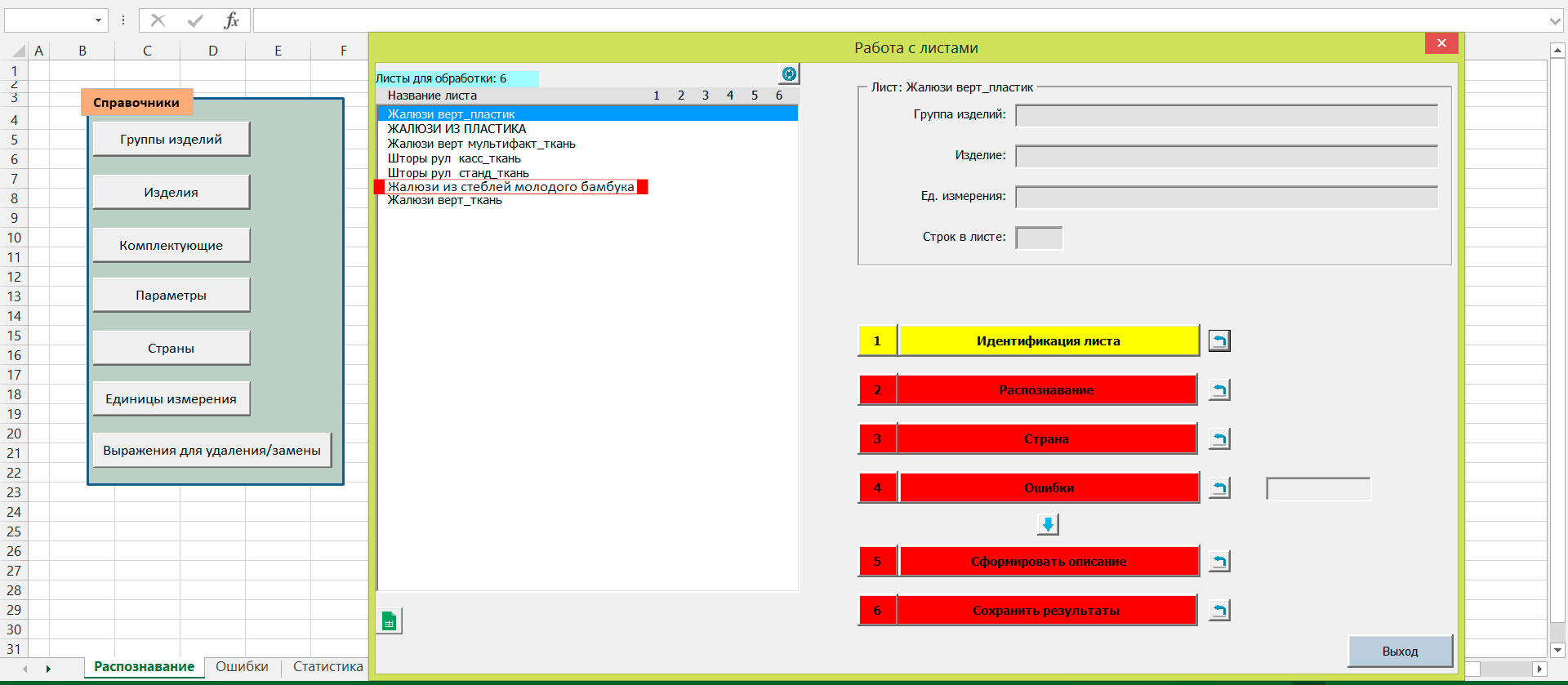This screenshot has height=685, width=1568.
Task: Switch to the Ошибки sheet tab
Action: pyautogui.click(x=242, y=667)
